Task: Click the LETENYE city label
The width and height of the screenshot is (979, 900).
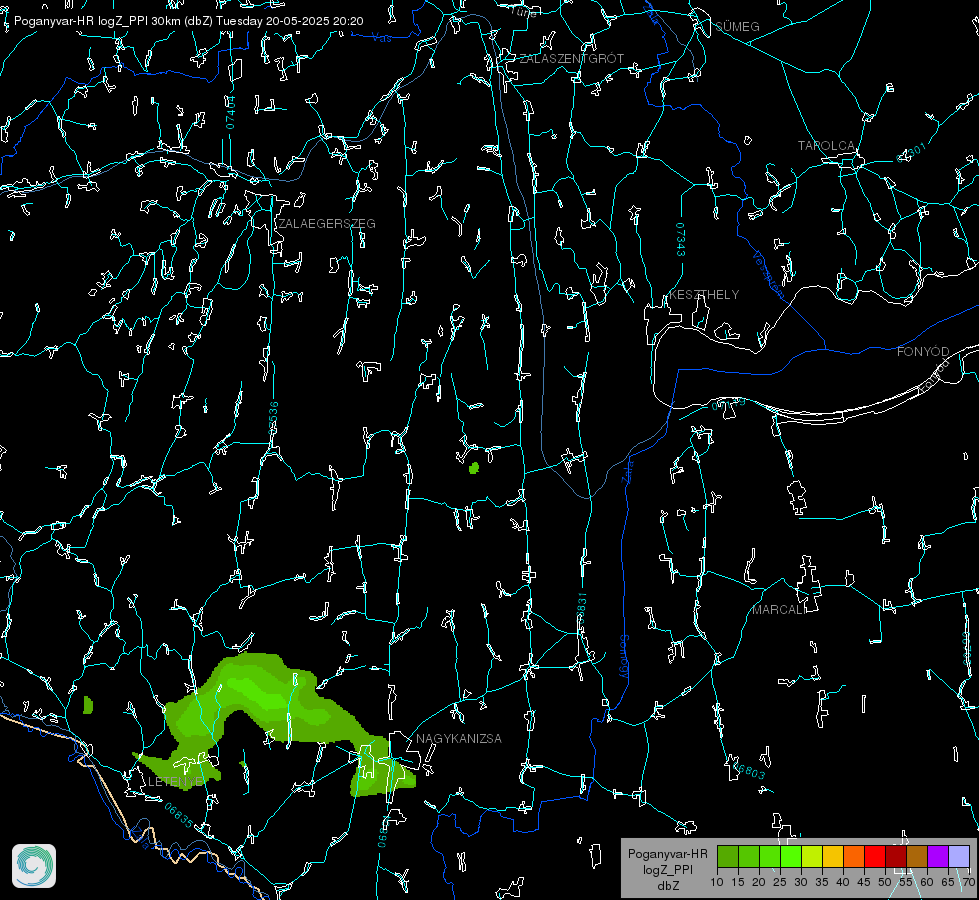Action: [x=175, y=781]
